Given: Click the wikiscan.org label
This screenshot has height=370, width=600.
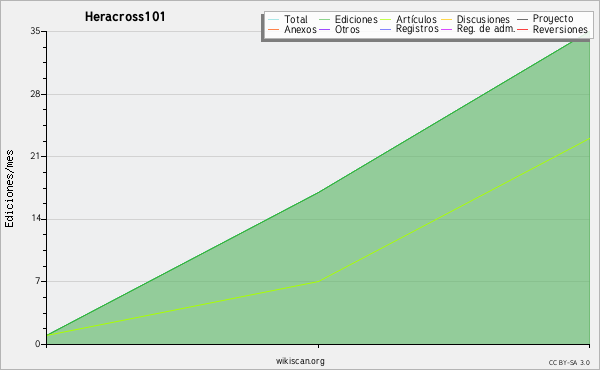Looking at the screenshot, I should pyautogui.click(x=300, y=361).
